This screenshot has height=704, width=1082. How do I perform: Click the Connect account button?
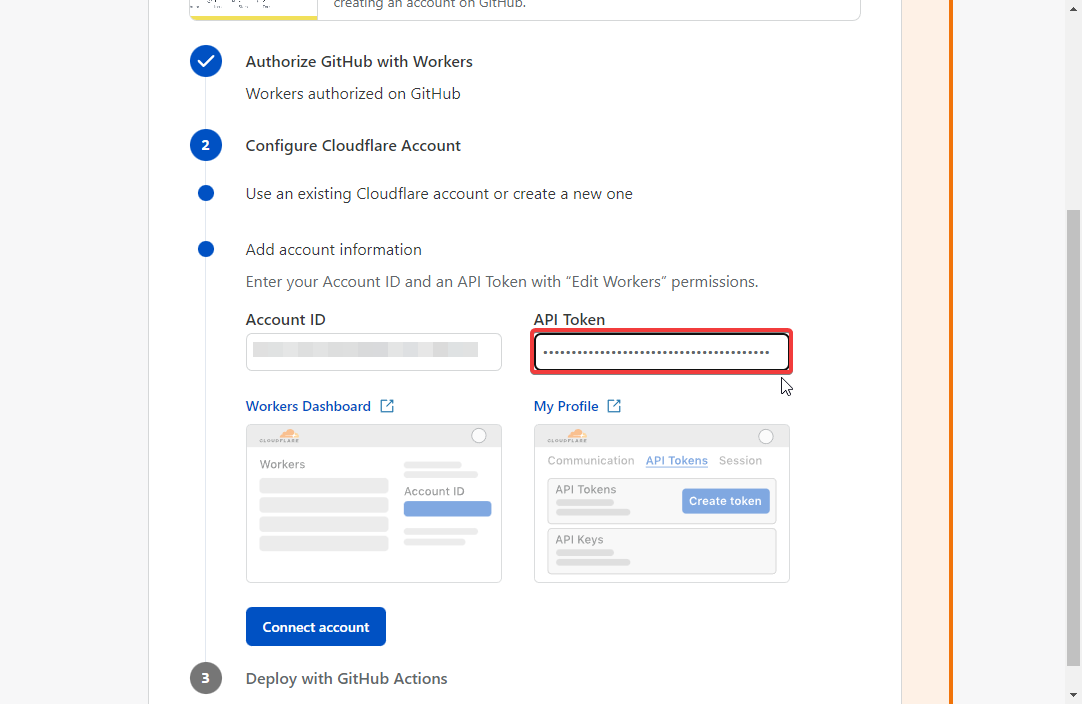click(316, 627)
